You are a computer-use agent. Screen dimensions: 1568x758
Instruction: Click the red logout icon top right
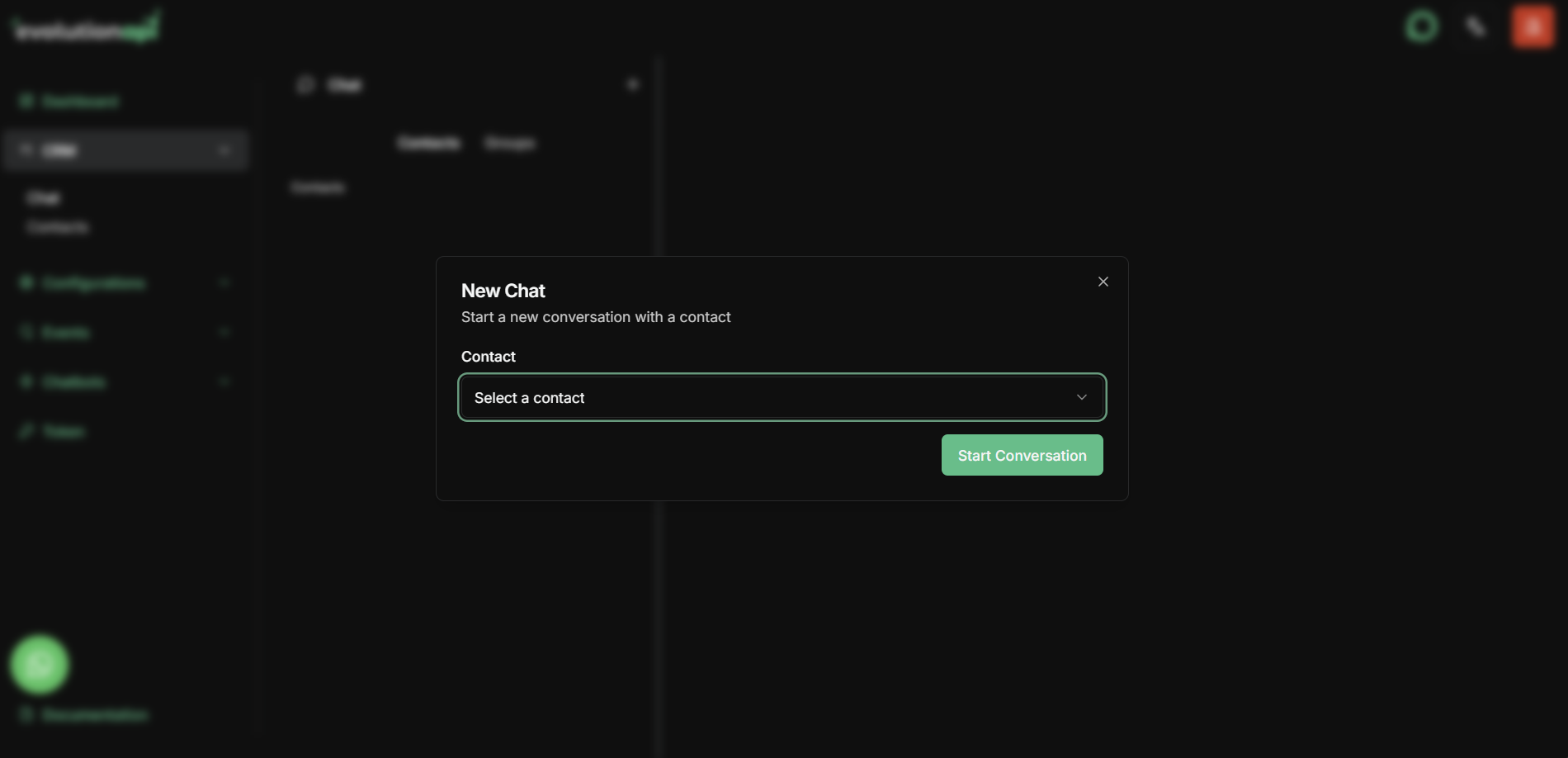(1532, 26)
